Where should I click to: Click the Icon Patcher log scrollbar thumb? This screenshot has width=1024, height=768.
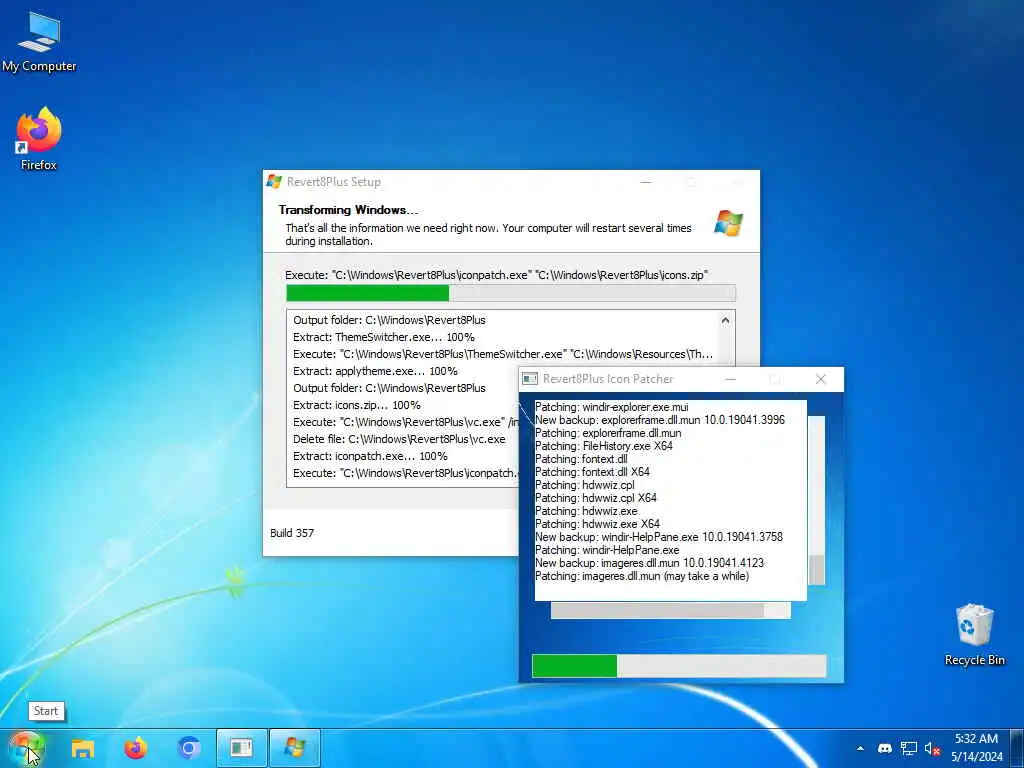[x=816, y=569]
